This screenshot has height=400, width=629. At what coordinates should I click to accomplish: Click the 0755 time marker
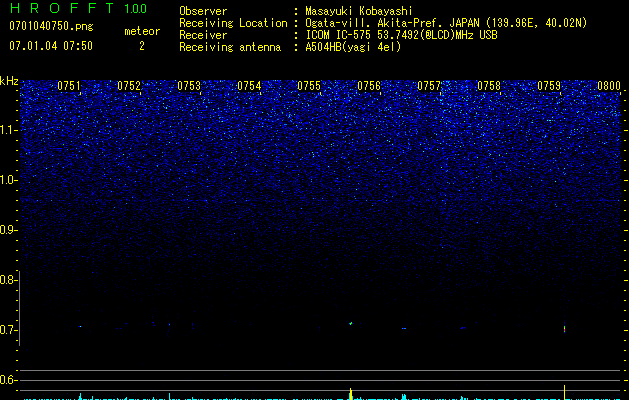pyautogui.click(x=309, y=86)
